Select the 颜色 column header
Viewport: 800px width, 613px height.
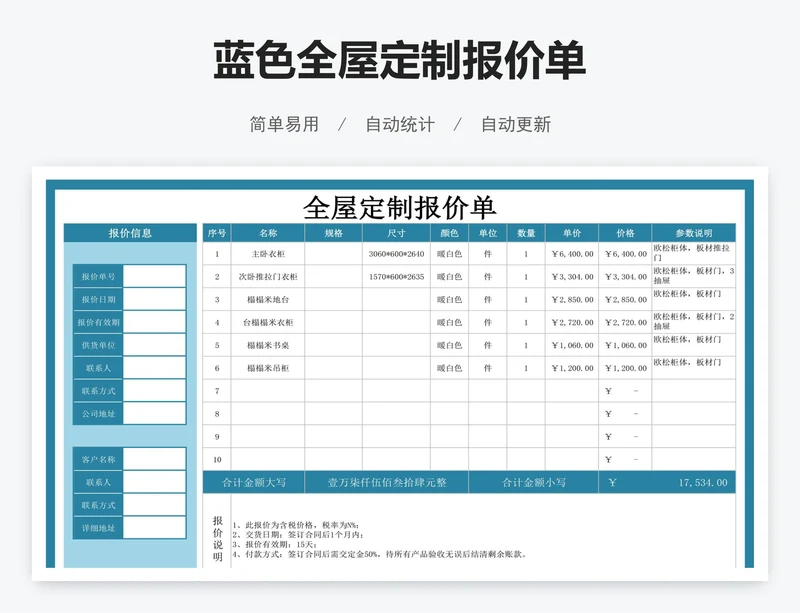(x=449, y=233)
